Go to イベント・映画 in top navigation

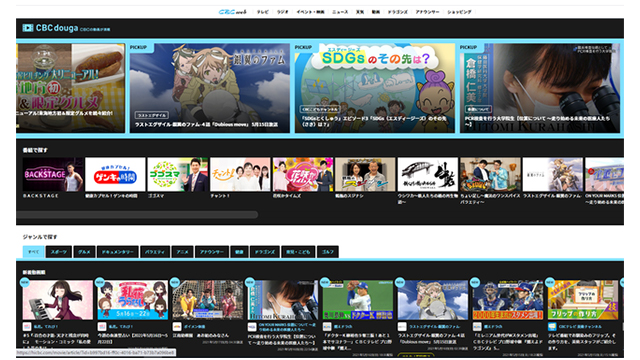[x=310, y=12]
